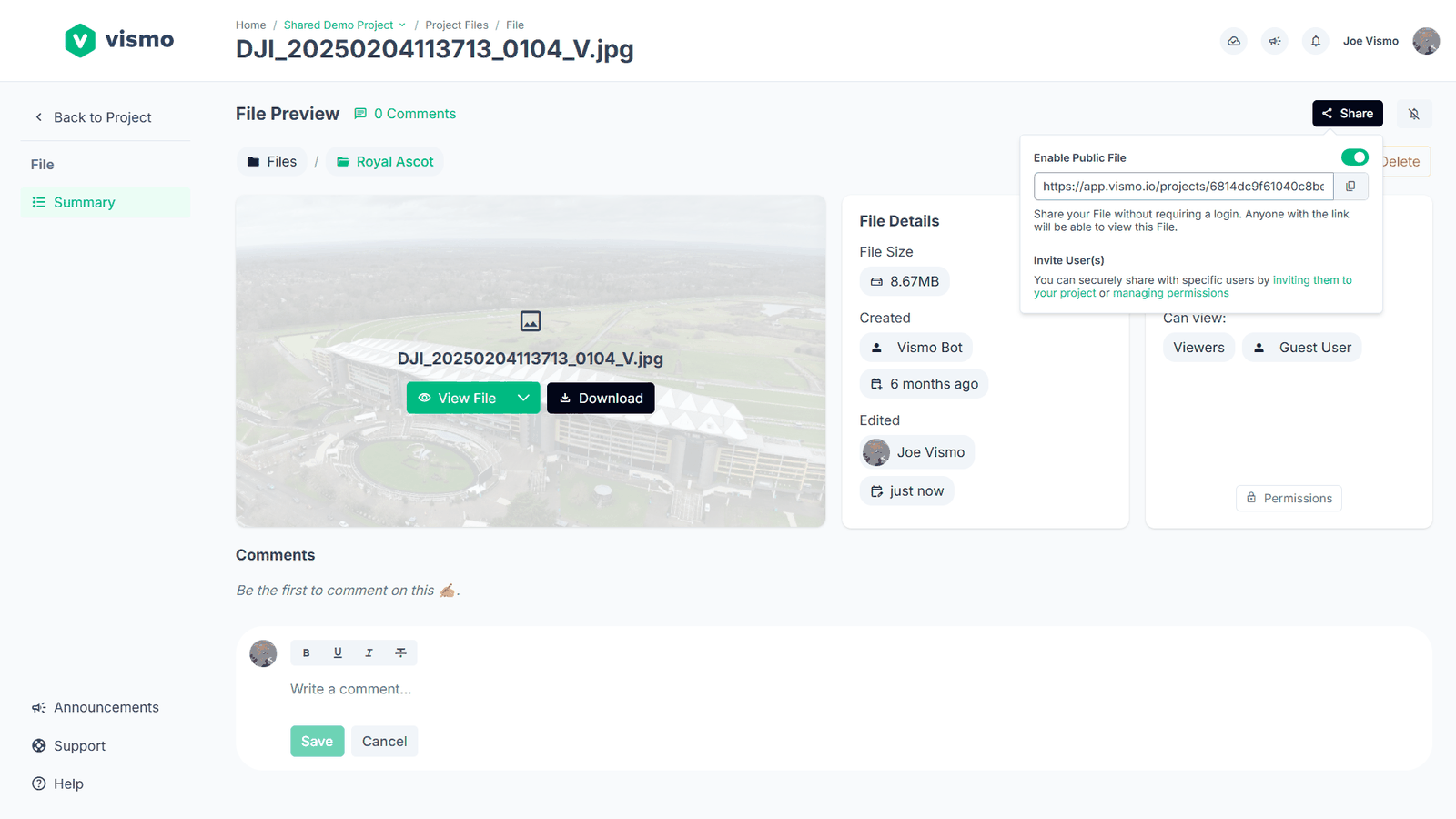
Task: Click the Viewers chip
Action: pyautogui.click(x=1198, y=348)
